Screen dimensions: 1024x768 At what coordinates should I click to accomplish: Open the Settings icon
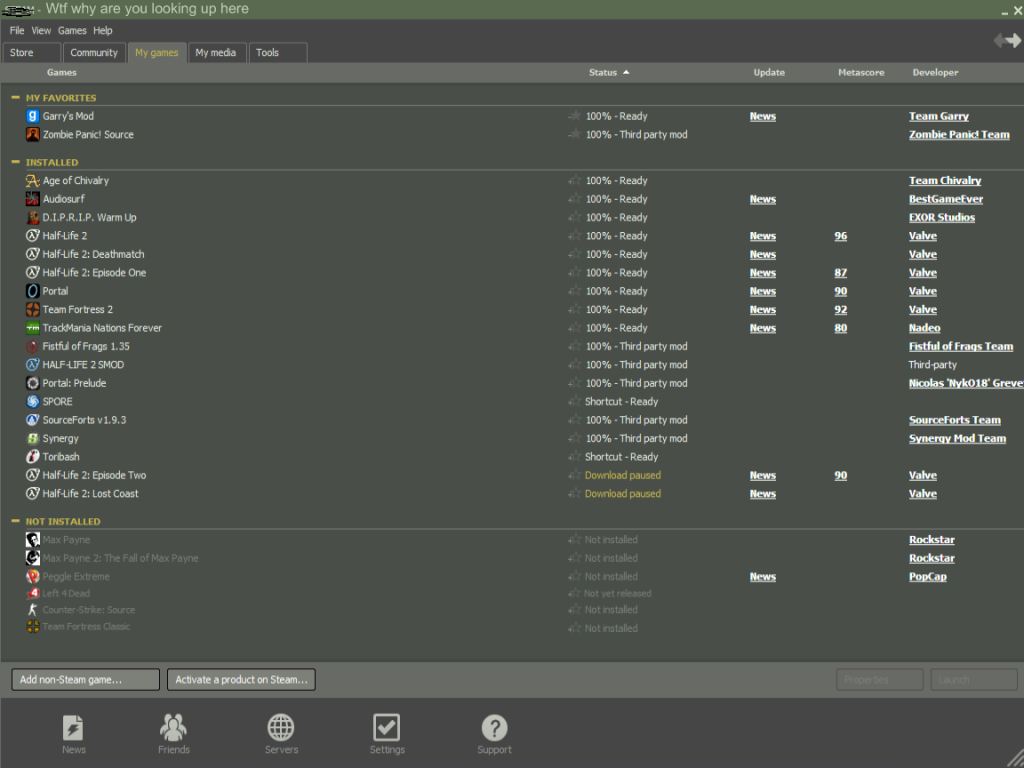click(x=387, y=728)
